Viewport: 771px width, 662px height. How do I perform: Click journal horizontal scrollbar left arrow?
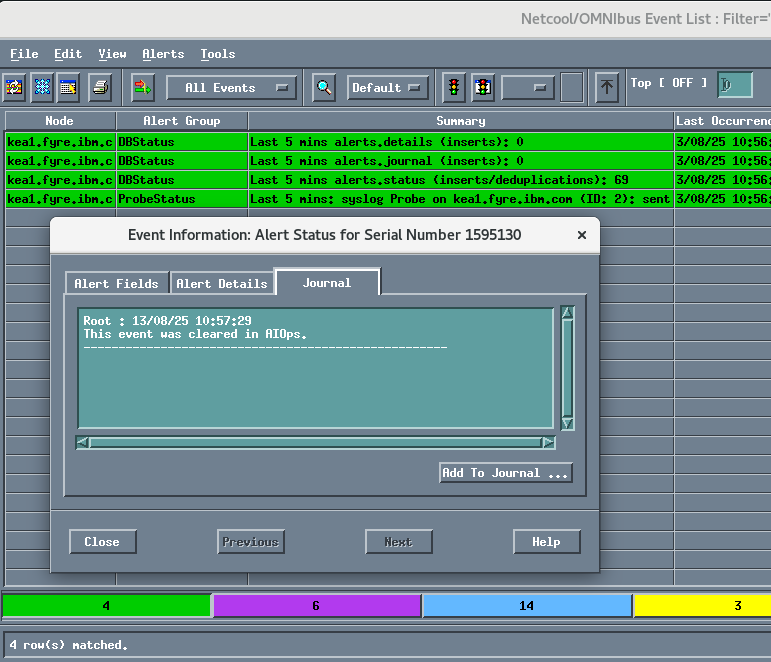click(83, 443)
